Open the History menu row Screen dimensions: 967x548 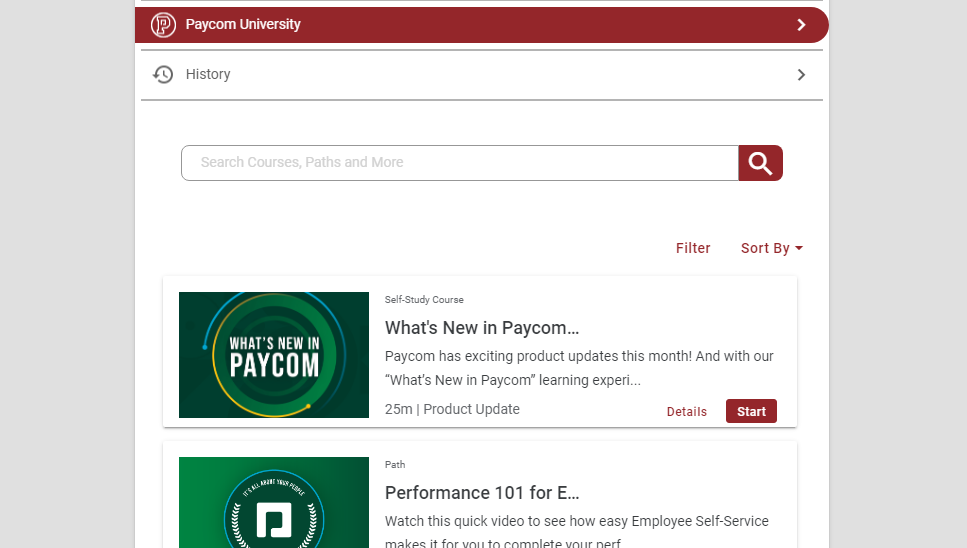coord(482,75)
